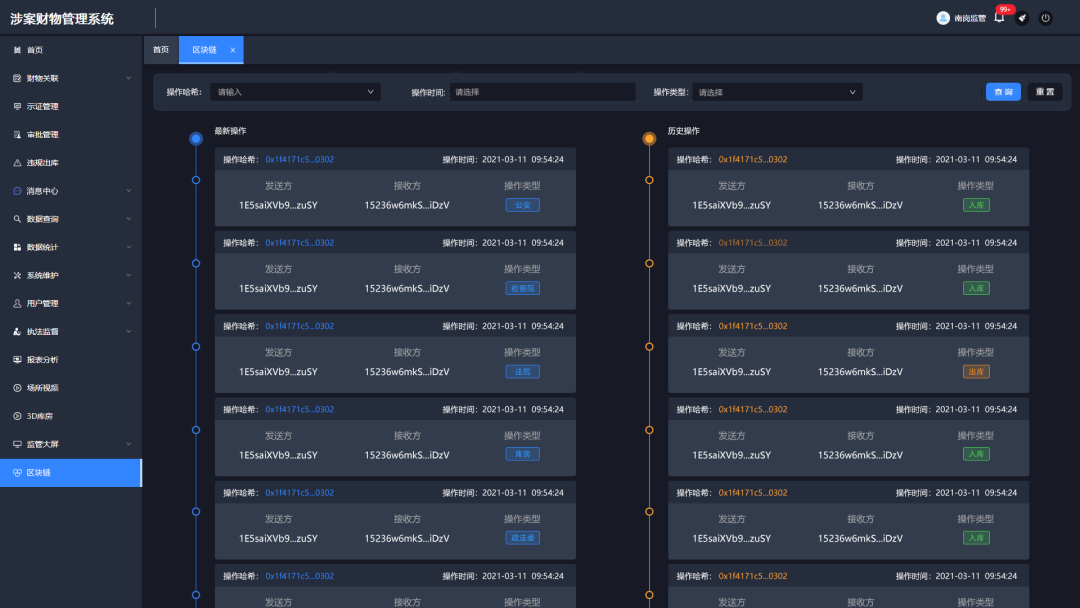Screen dimensions: 1080x608
Task: Click the power logout icon
Action: tap(1045, 18)
